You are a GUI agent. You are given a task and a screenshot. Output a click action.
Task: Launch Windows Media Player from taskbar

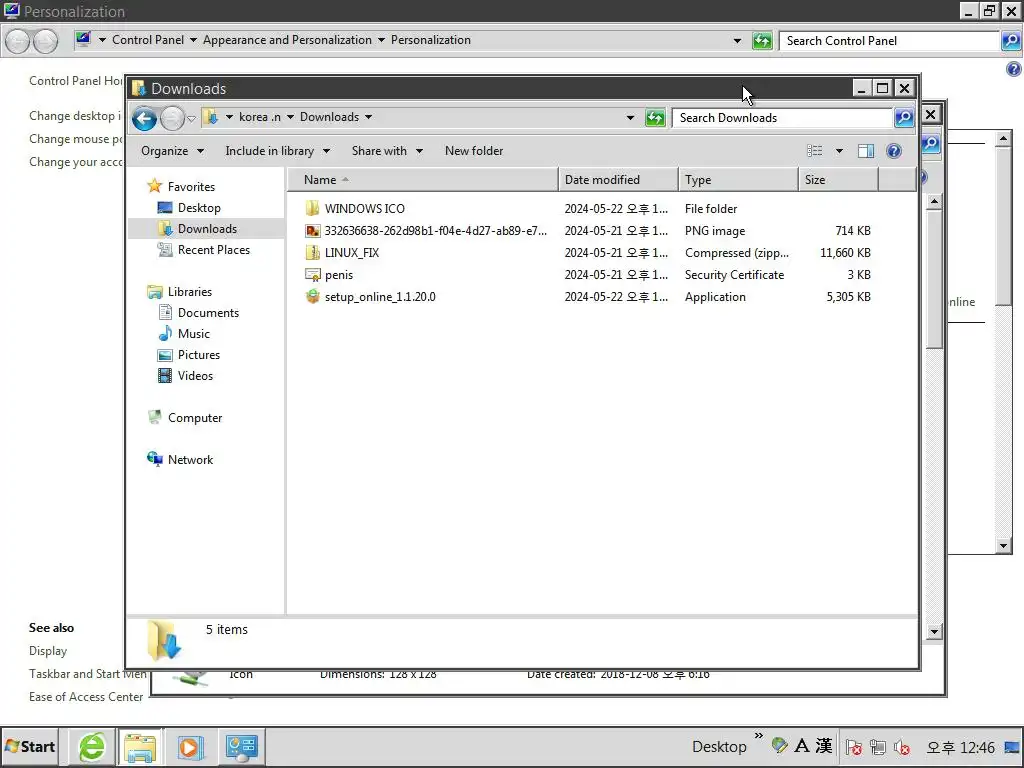point(190,747)
